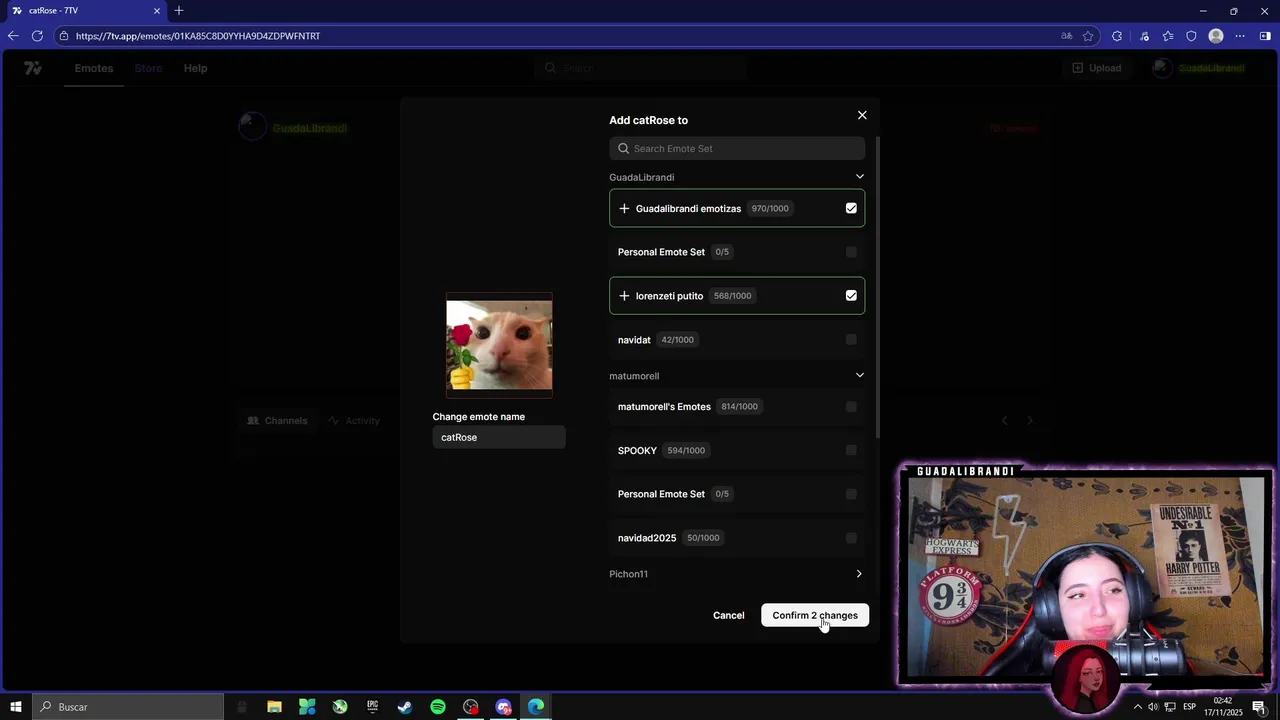This screenshot has height=720, width=1280.
Task: Open Epic Games Launcher from taskbar
Action: click(x=372, y=707)
